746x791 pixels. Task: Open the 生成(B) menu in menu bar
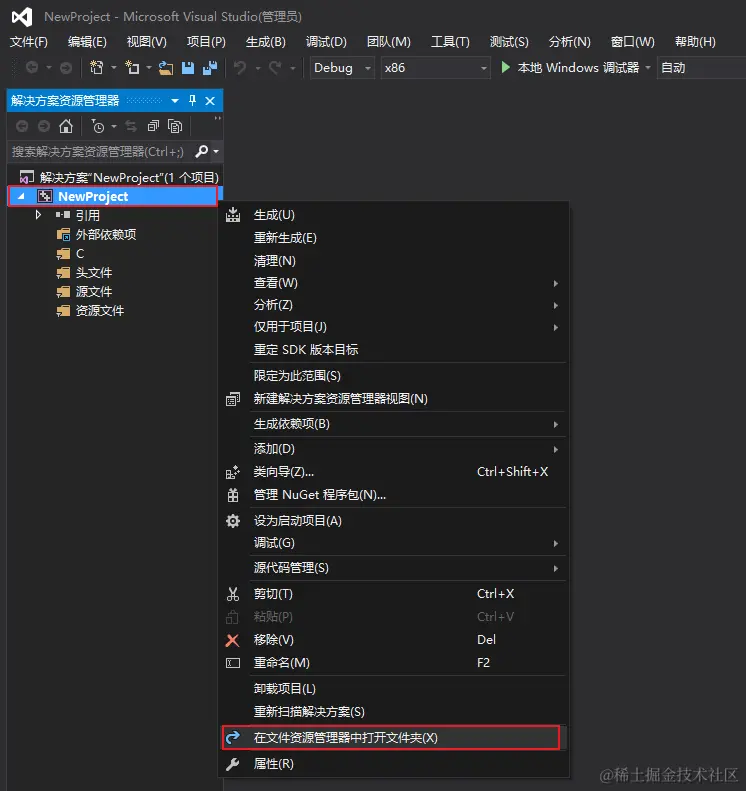click(x=266, y=41)
